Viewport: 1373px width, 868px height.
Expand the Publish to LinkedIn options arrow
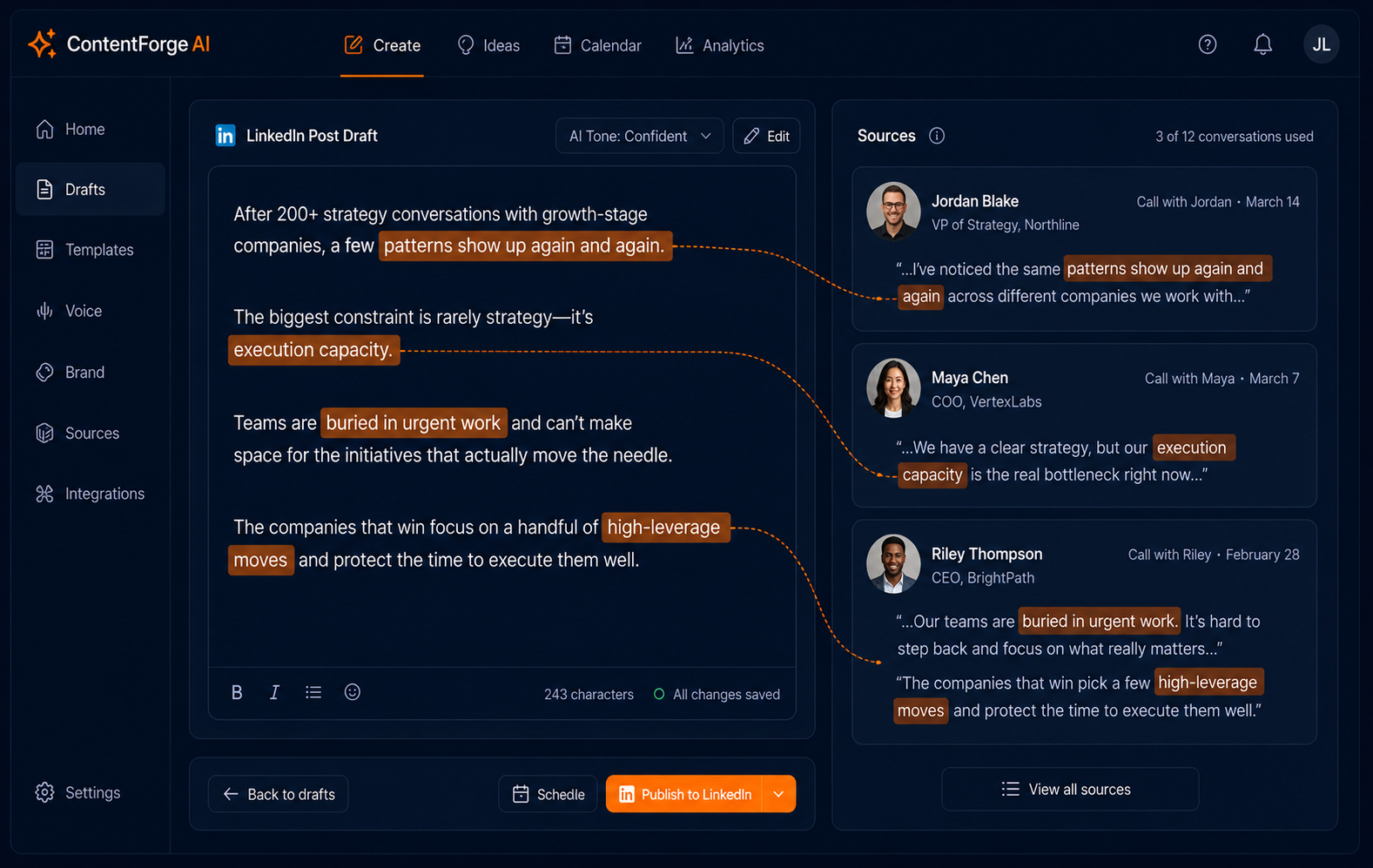click(778, 794)
